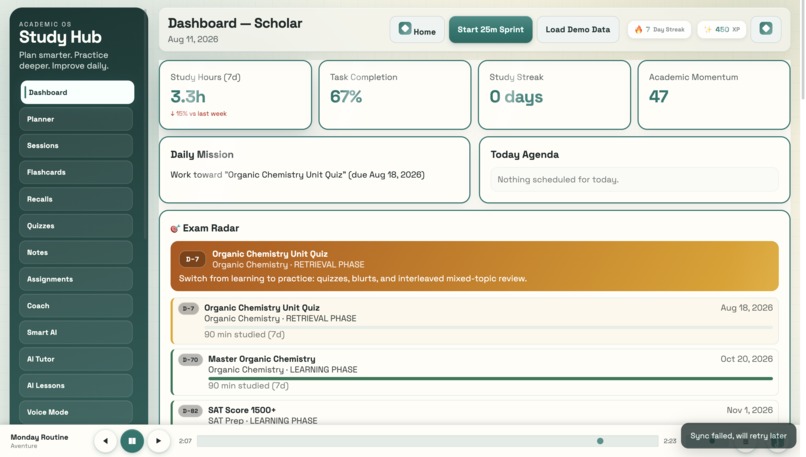Image resolution: width=806 pixels, height=457 pixels.
Task: Click the flame icon in streak badge
Action: [638, 30]
